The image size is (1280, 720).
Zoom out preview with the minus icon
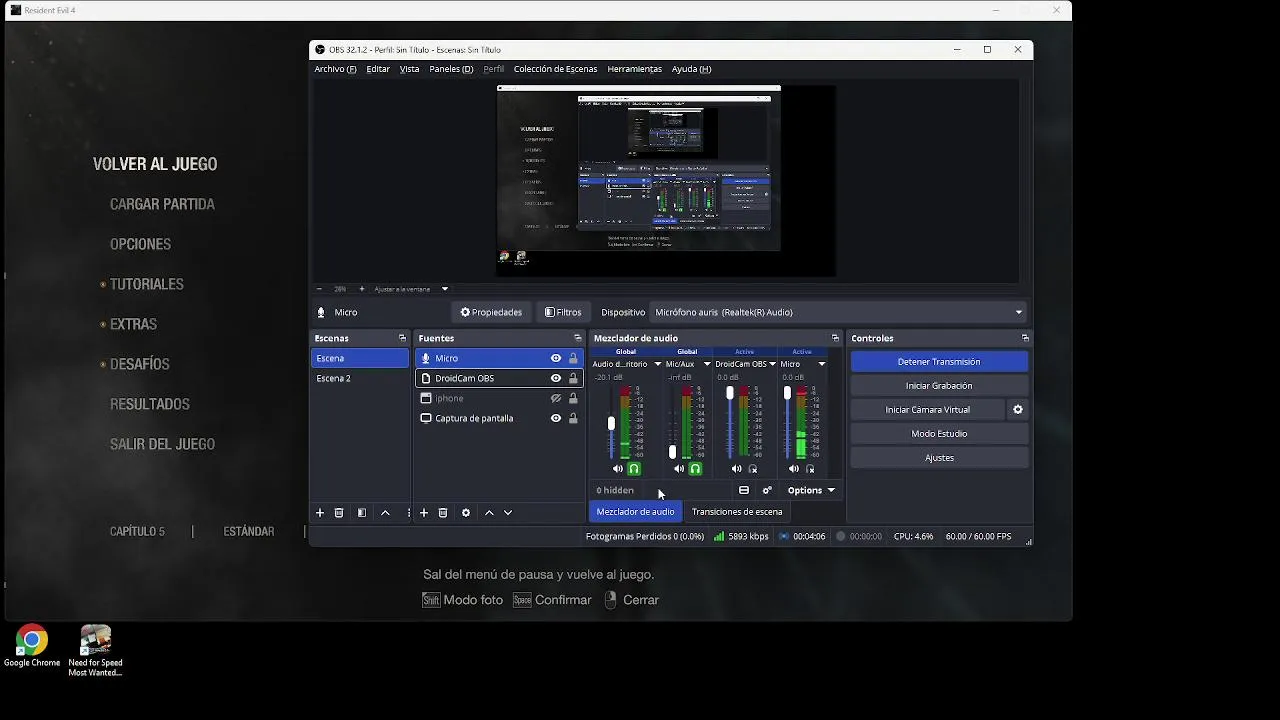pyautogui.click(x=319, y=289)
